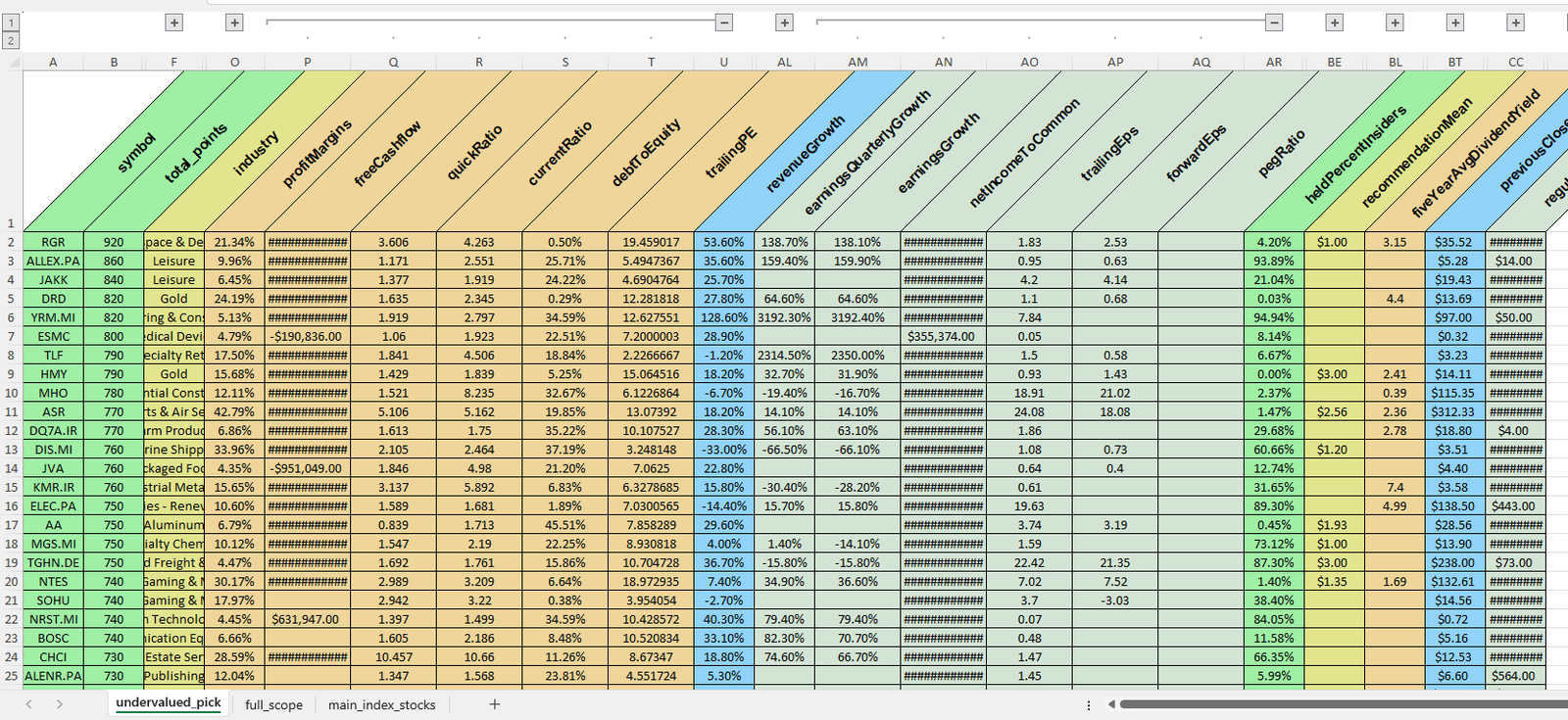Select the Publishing industry cell
1568x720 pixels.
[x=173, y=676]
